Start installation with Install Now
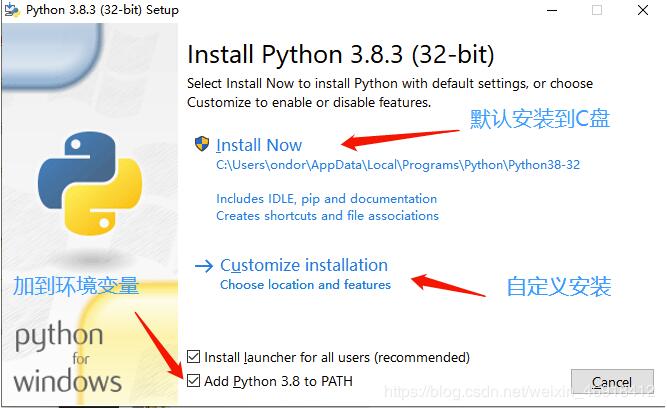Viewport: 667px width, 408px height. pyautogui.click(x=259, y=145)
